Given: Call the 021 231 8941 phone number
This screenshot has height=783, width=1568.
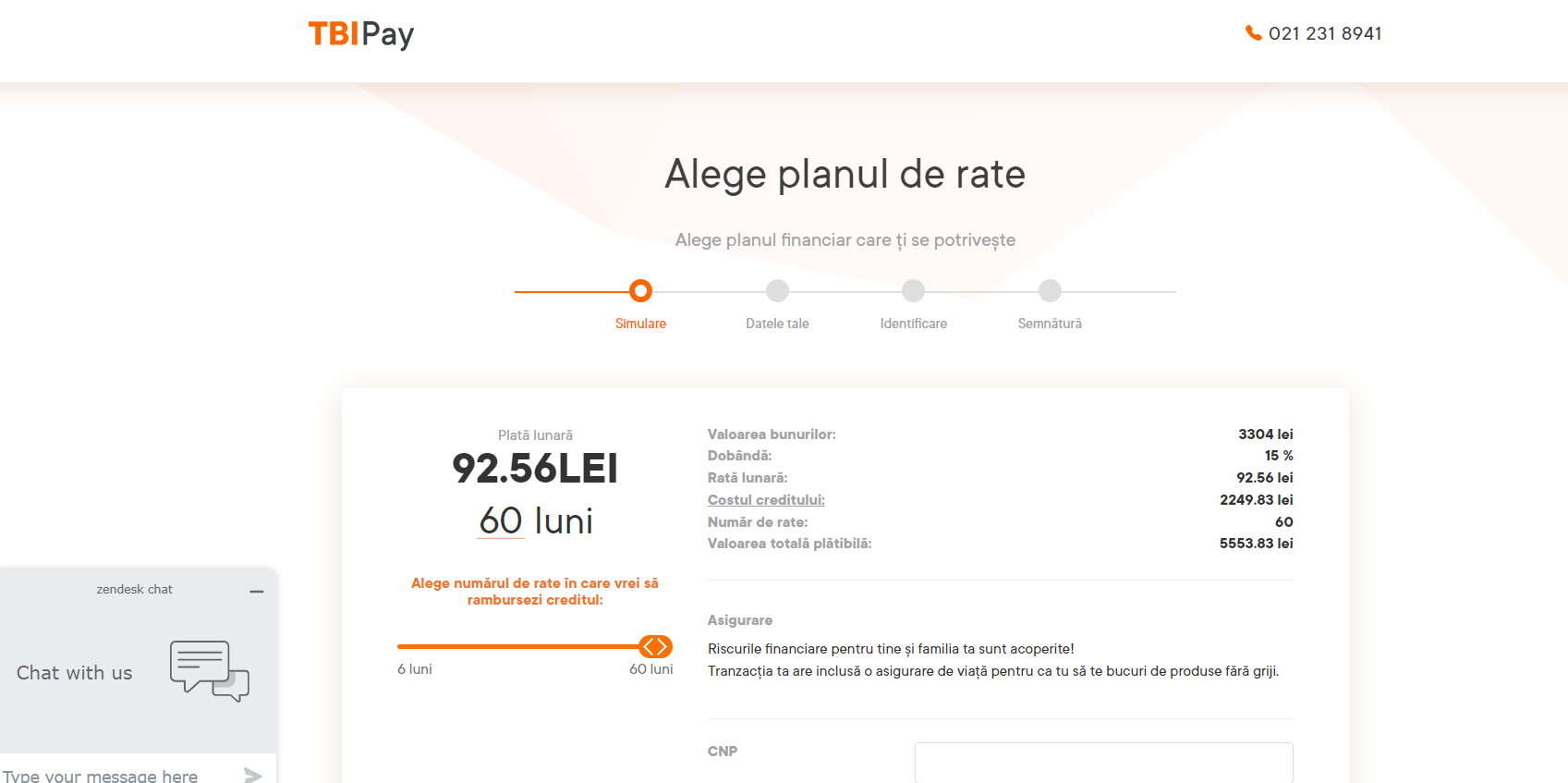Looking at the screenshot, I should pos(1325,33).
